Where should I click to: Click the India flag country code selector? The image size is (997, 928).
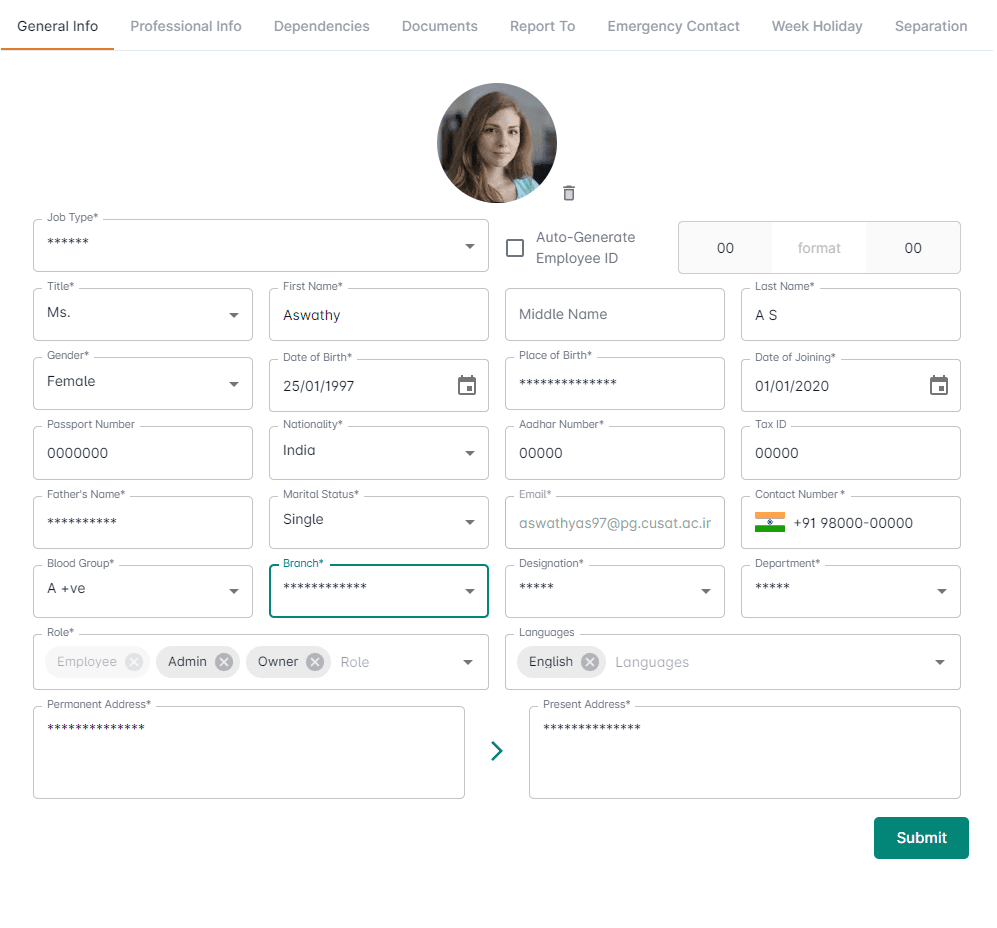point(770,523)
